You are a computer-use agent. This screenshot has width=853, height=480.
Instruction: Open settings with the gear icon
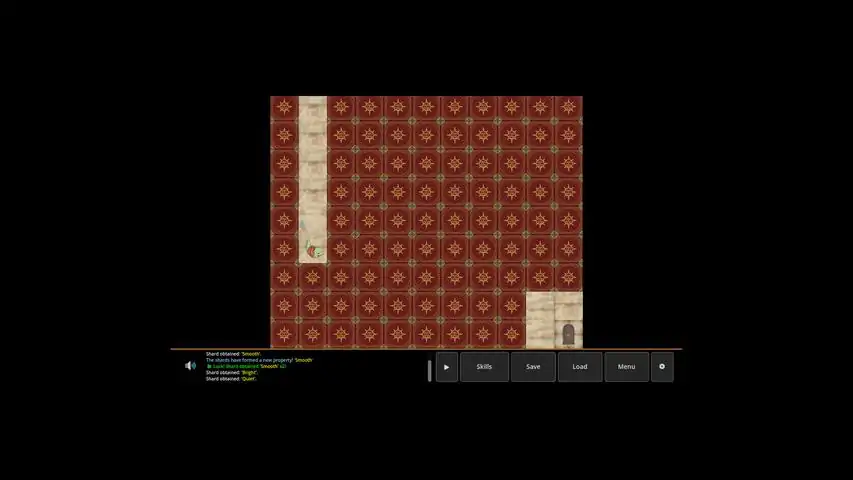coord(662,367)
